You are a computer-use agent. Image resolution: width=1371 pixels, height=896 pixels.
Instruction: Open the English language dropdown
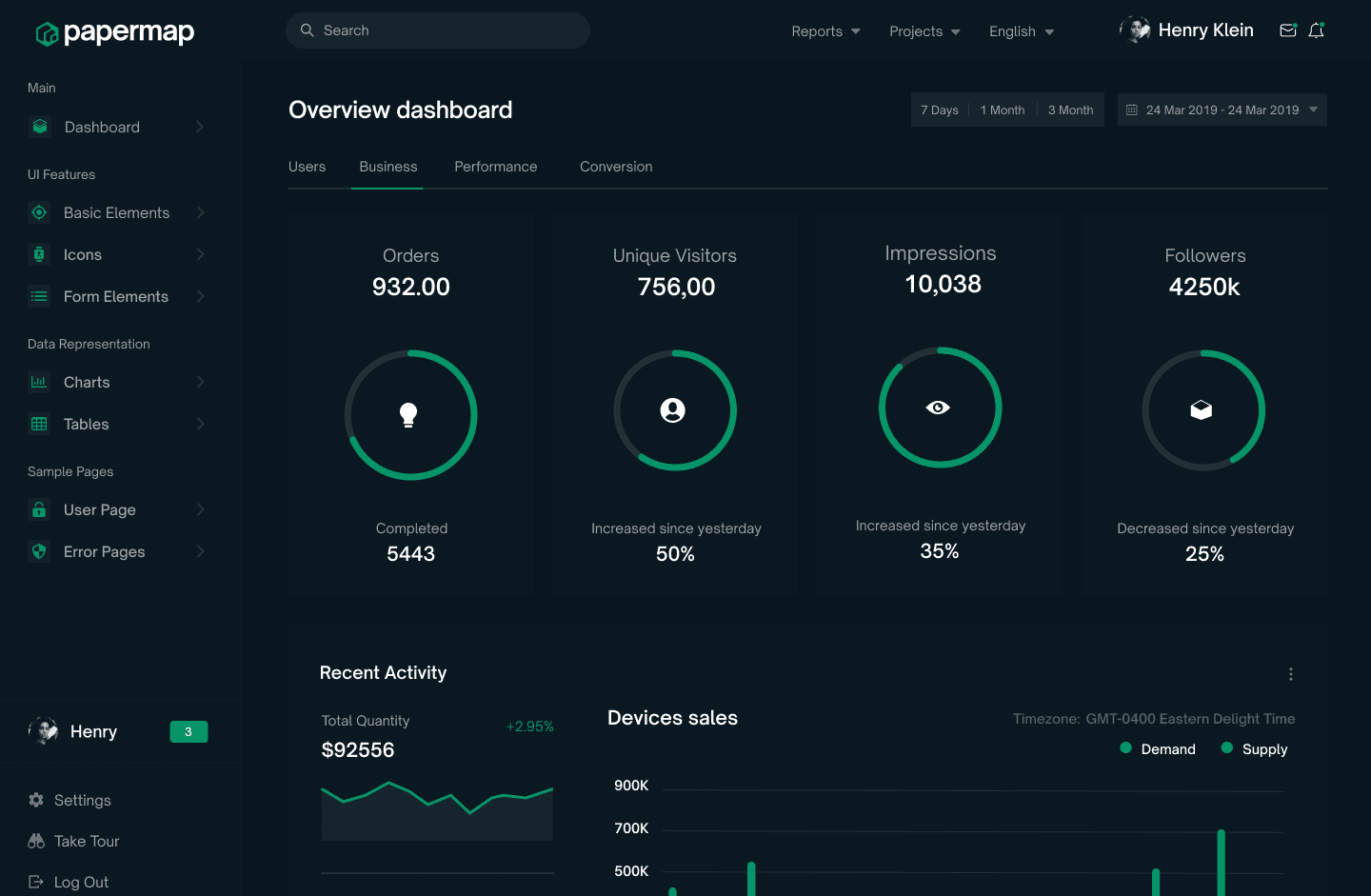[1022, 31]
